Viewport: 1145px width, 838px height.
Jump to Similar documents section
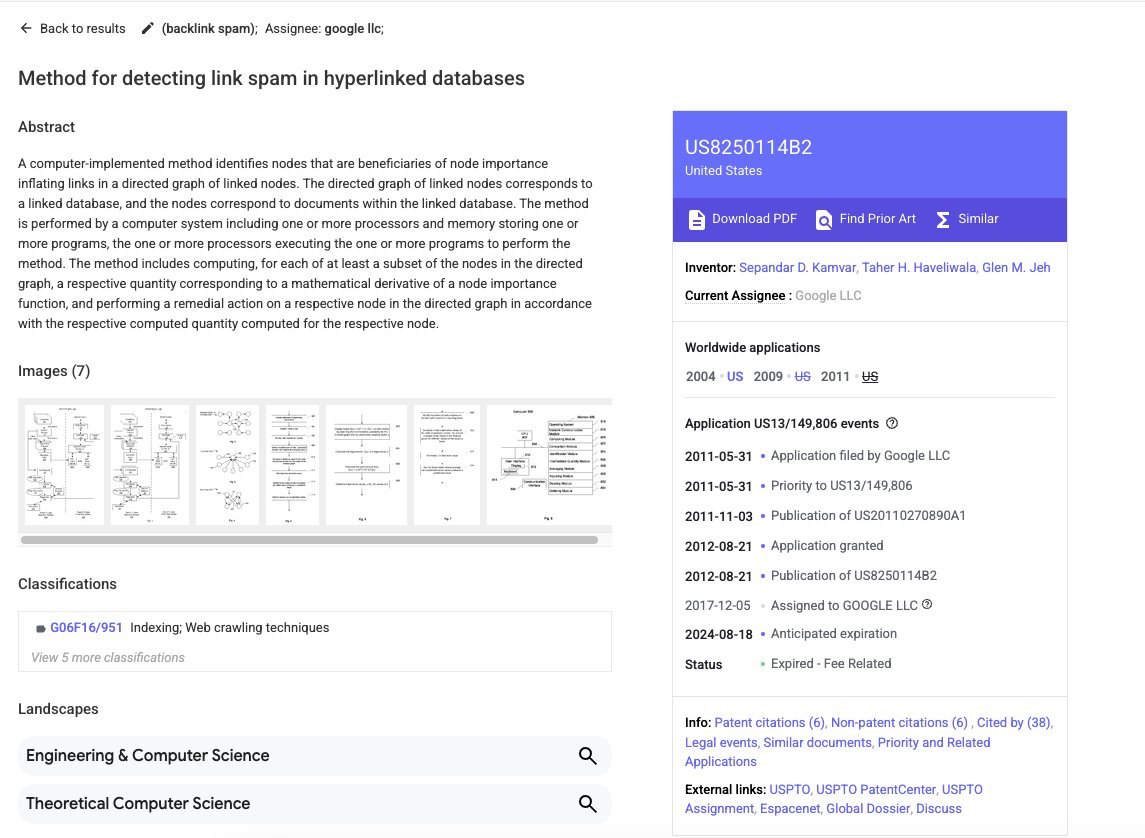[817, 742]
